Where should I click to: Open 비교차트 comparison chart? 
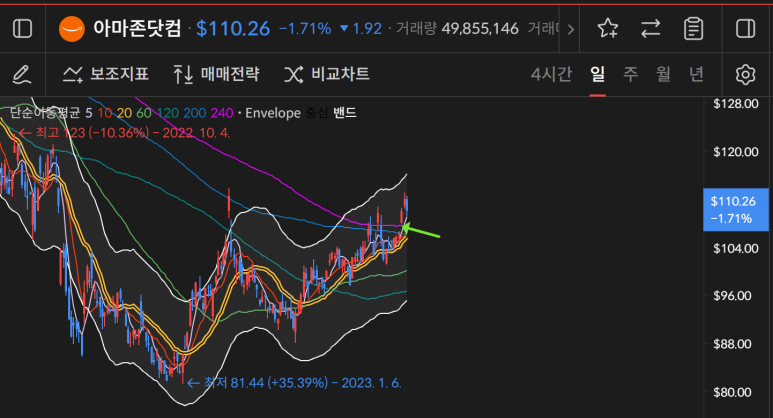coord(327,74)
